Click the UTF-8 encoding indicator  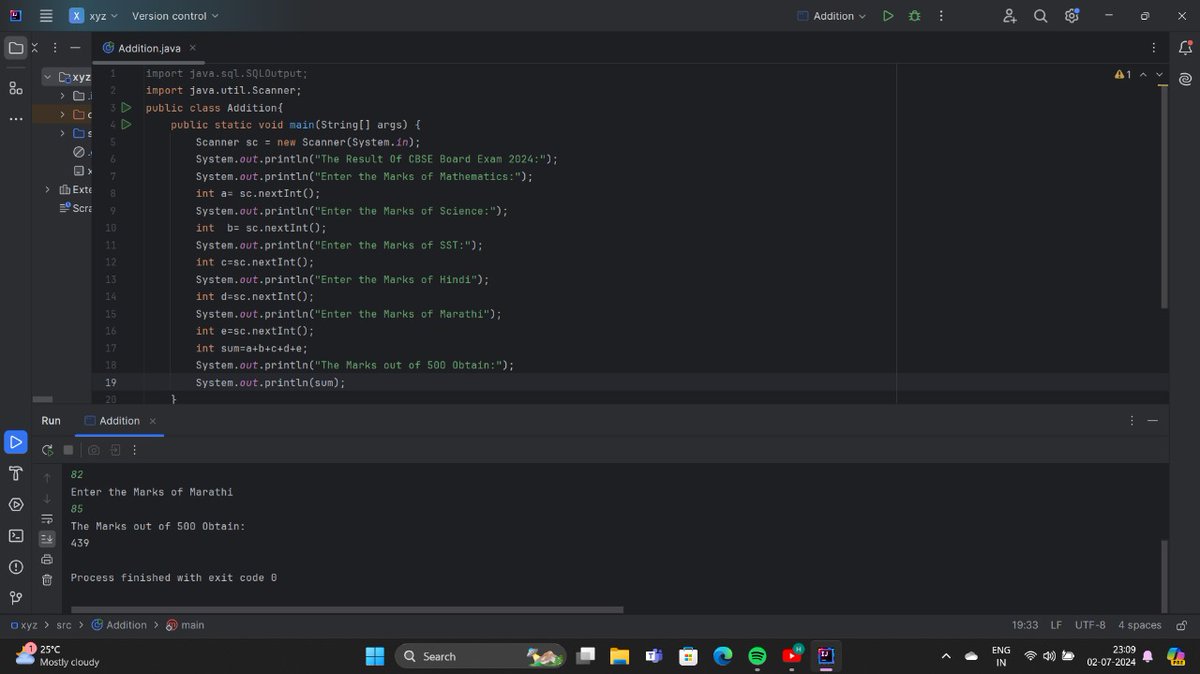pyautogui.click(x=1090, y=625)
